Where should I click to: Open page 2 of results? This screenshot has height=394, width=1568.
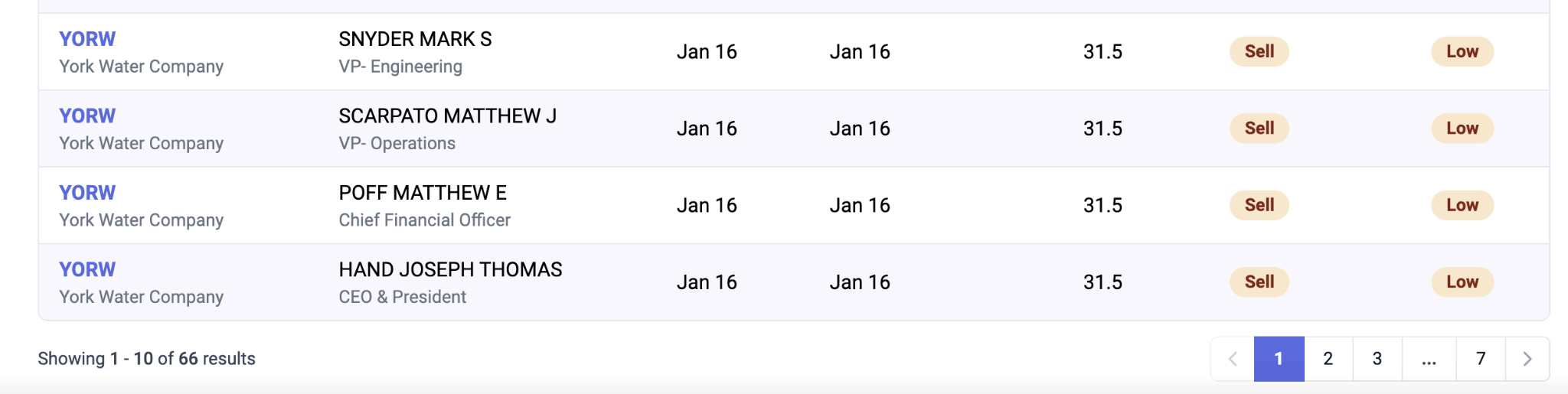click(x=1328, y=359)
